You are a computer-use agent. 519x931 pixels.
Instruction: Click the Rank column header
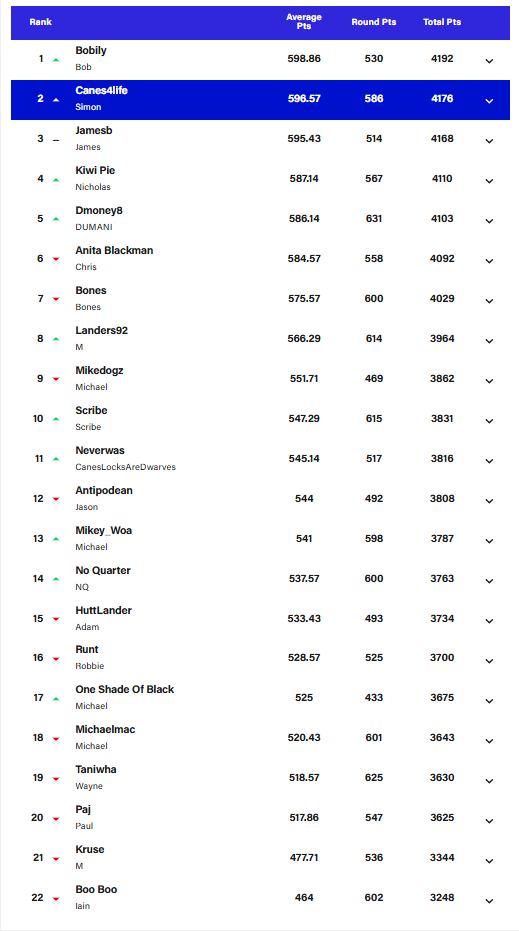click(x=40, y=22)
